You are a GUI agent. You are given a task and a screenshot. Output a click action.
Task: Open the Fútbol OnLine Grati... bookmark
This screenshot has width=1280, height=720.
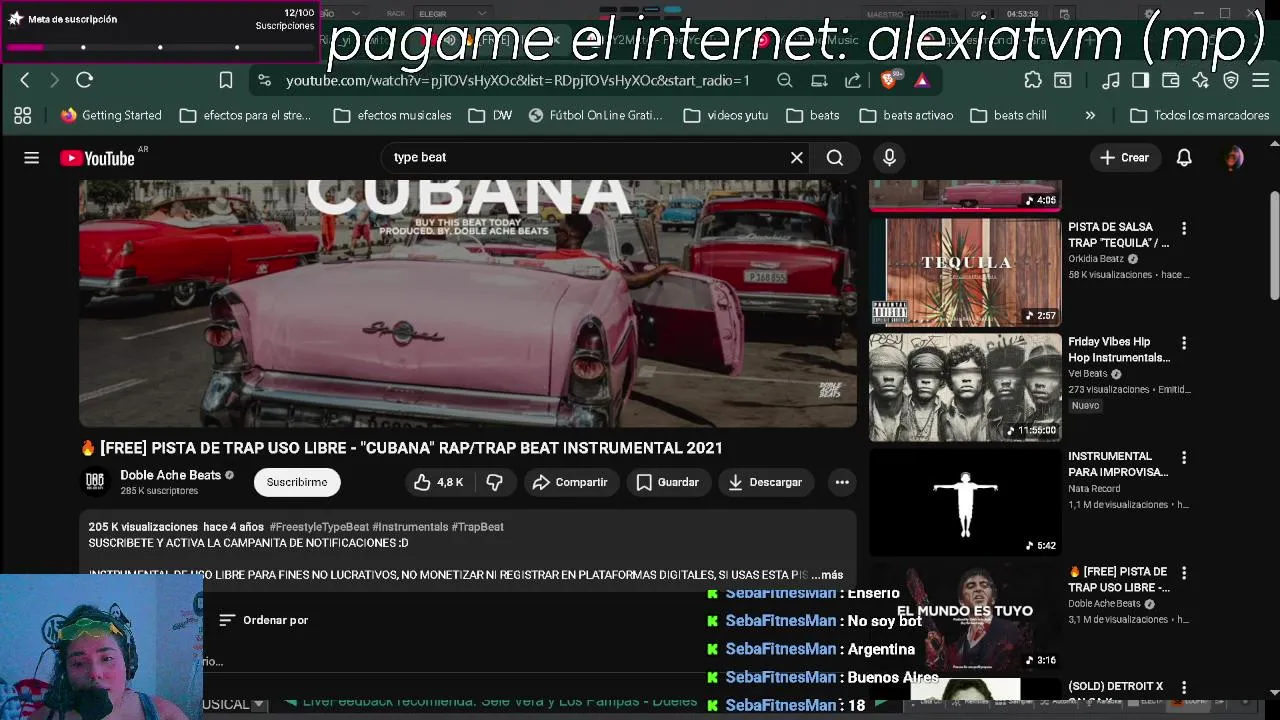[x=596, y=115]
